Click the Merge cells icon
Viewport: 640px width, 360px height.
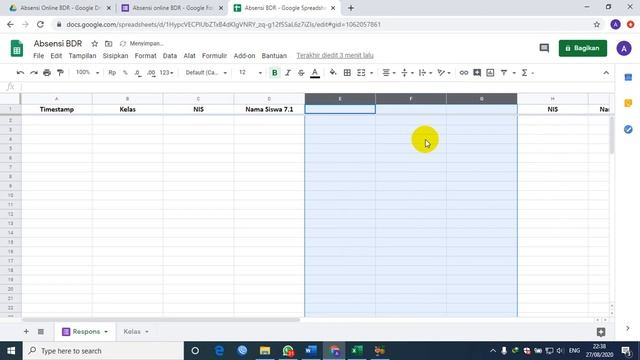point(361,73)
